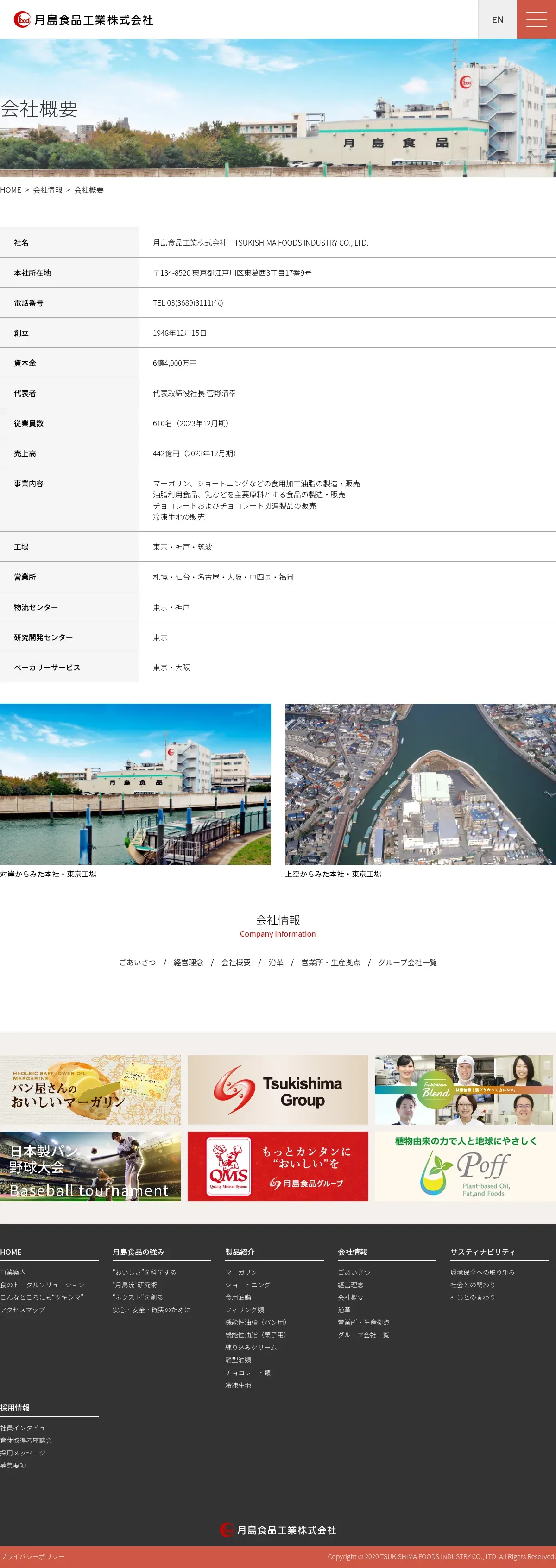Viewport: 556px width, 1568px height.
Task: Open ごあいさつ in the footer company column
Action: point(354,1272)
